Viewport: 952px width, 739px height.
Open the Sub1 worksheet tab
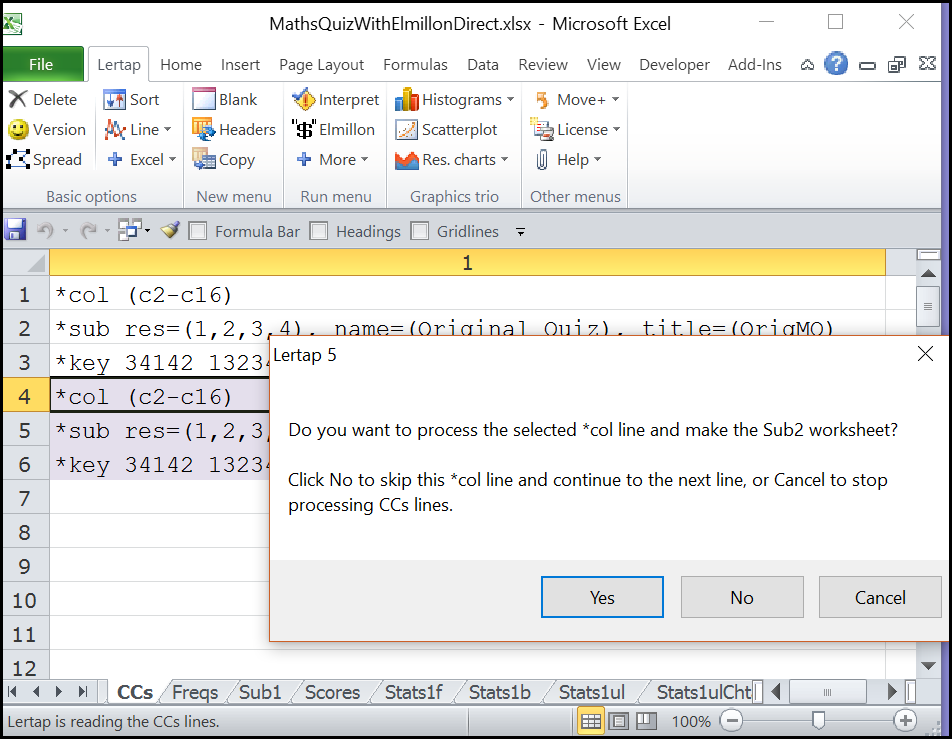point(260,692)
